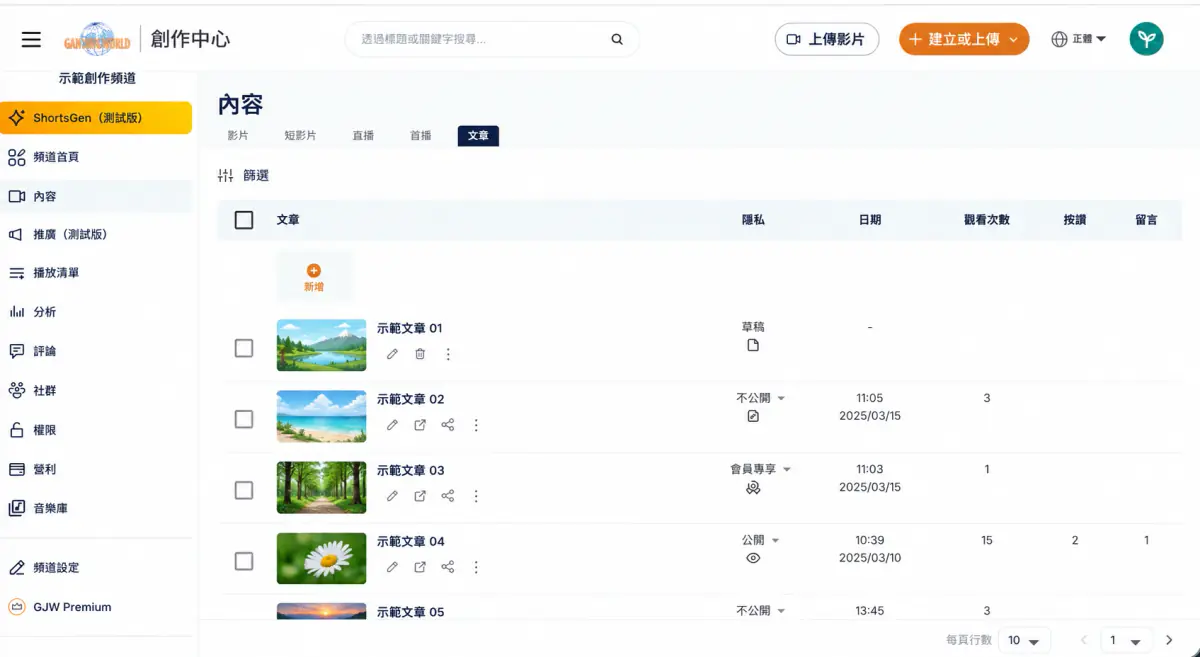
Task: Open the hamburger navigation menu
Action: (31, 39)
